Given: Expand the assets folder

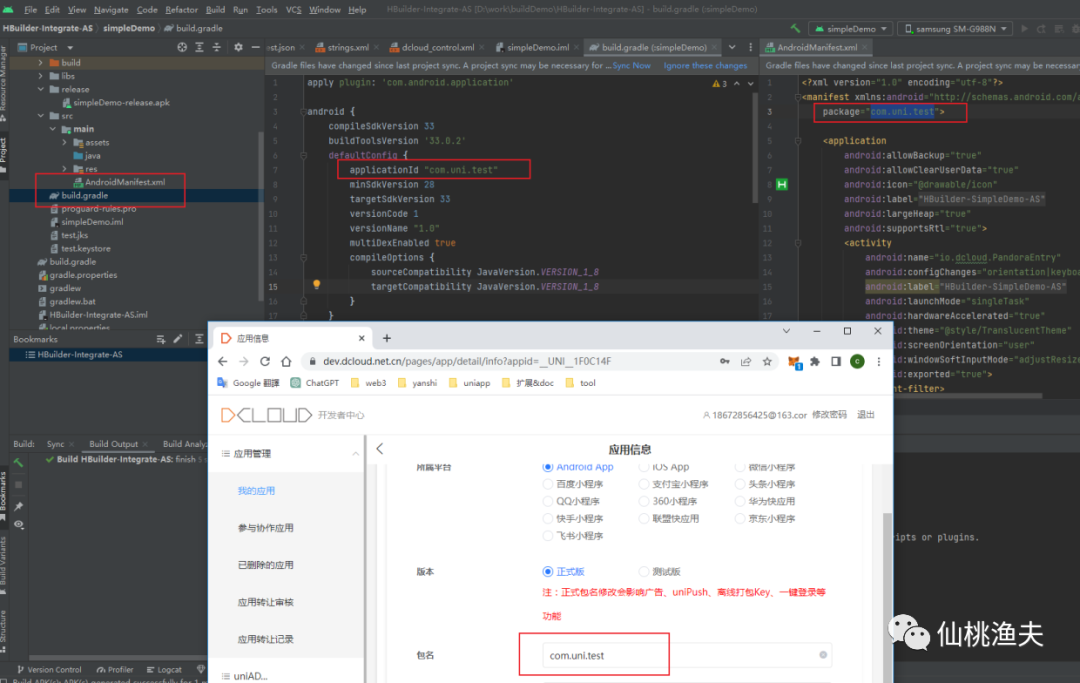Looking at the screenshot, I should coord(64,143).
